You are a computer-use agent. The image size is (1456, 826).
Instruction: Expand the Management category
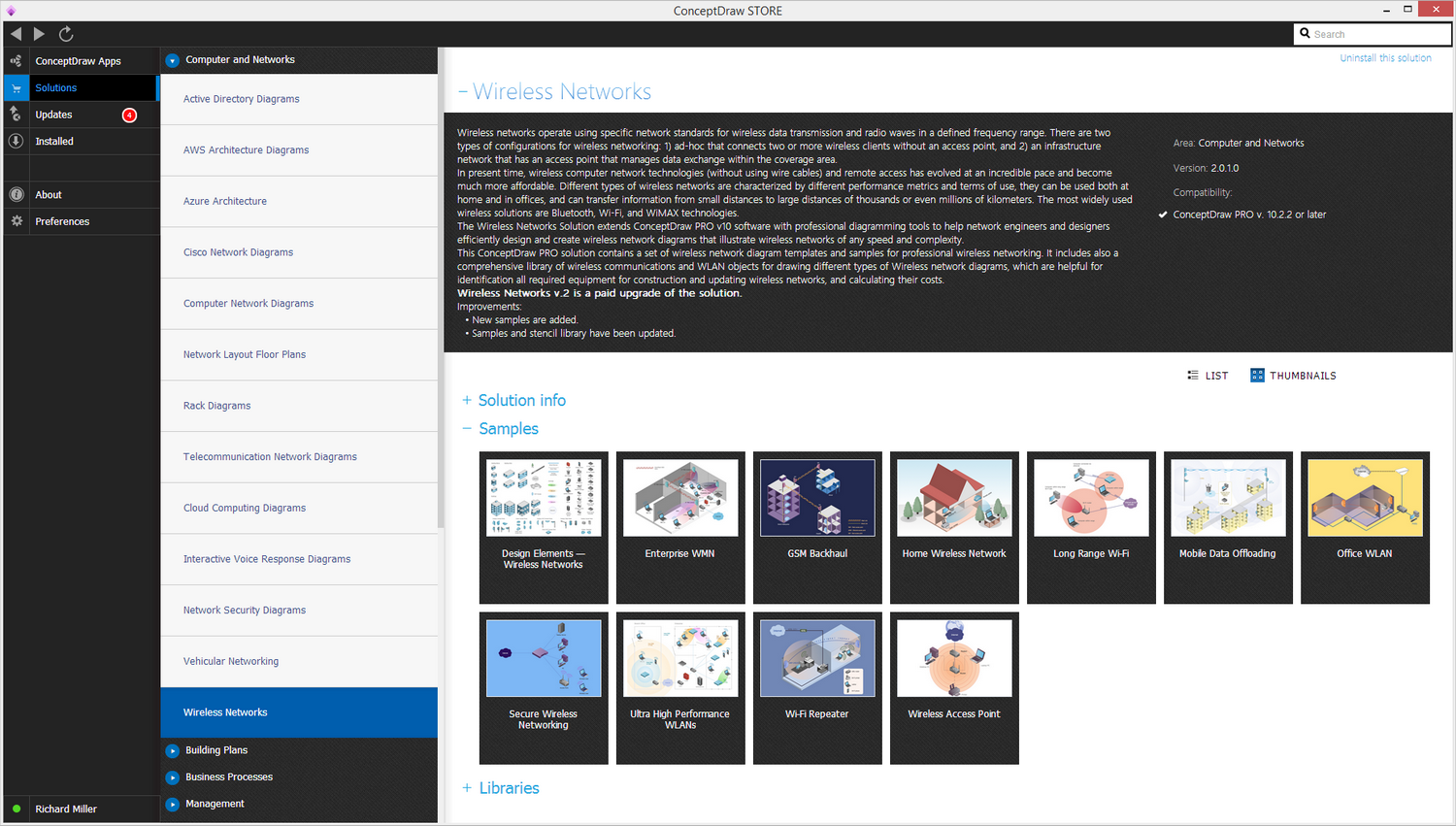(172, 804)
